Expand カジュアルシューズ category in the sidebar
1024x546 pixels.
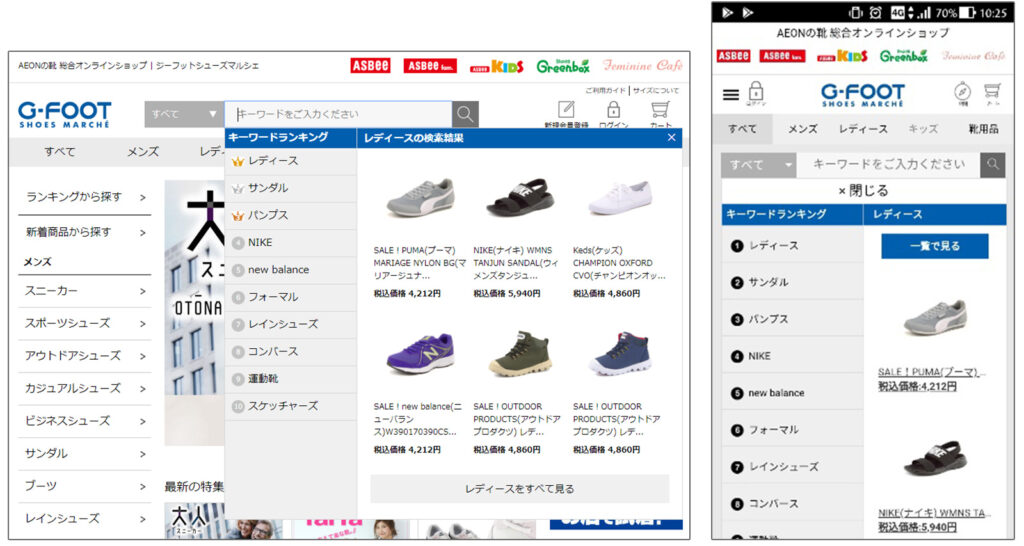click(84, 389)
